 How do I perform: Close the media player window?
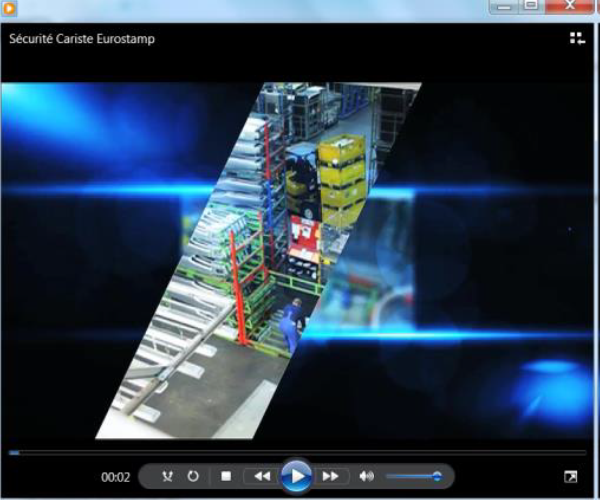coord(570,6)
